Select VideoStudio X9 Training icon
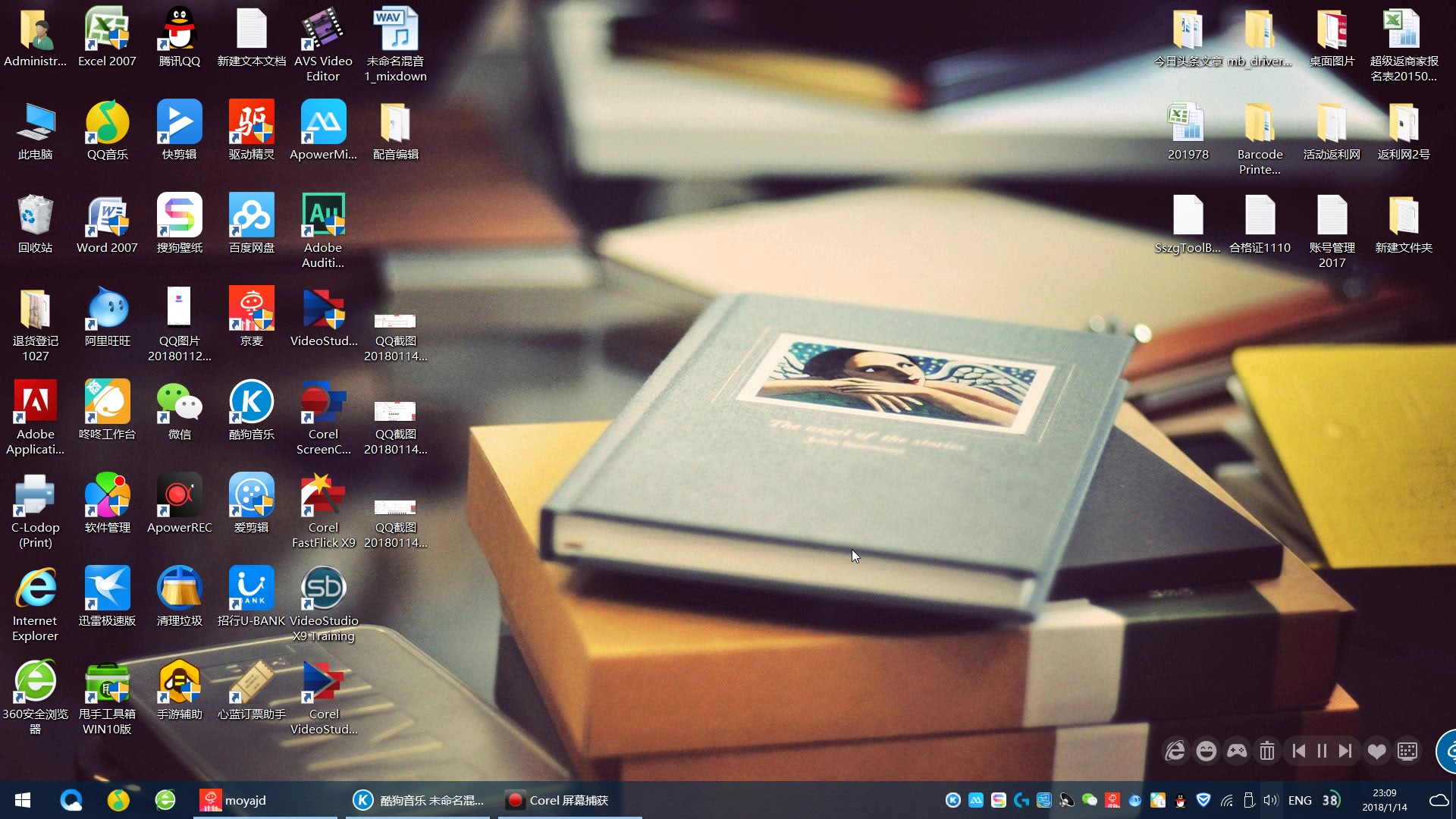 click(323, 605)
